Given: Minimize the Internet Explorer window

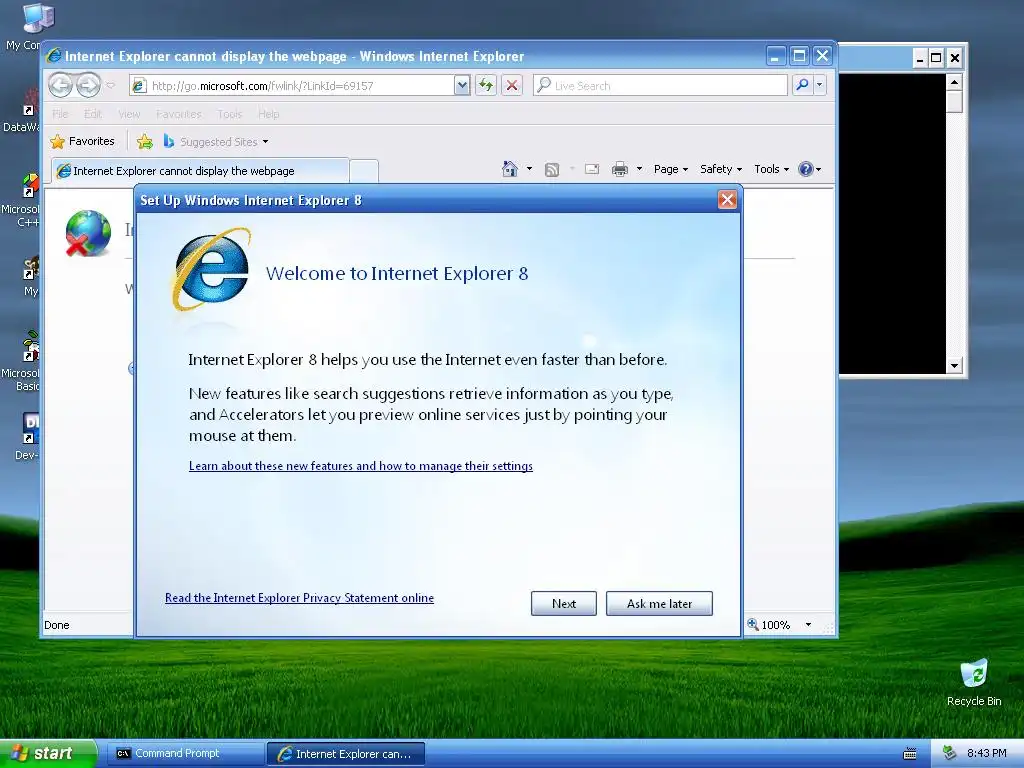Looking at the screenshot, I should tap(775, 56).
